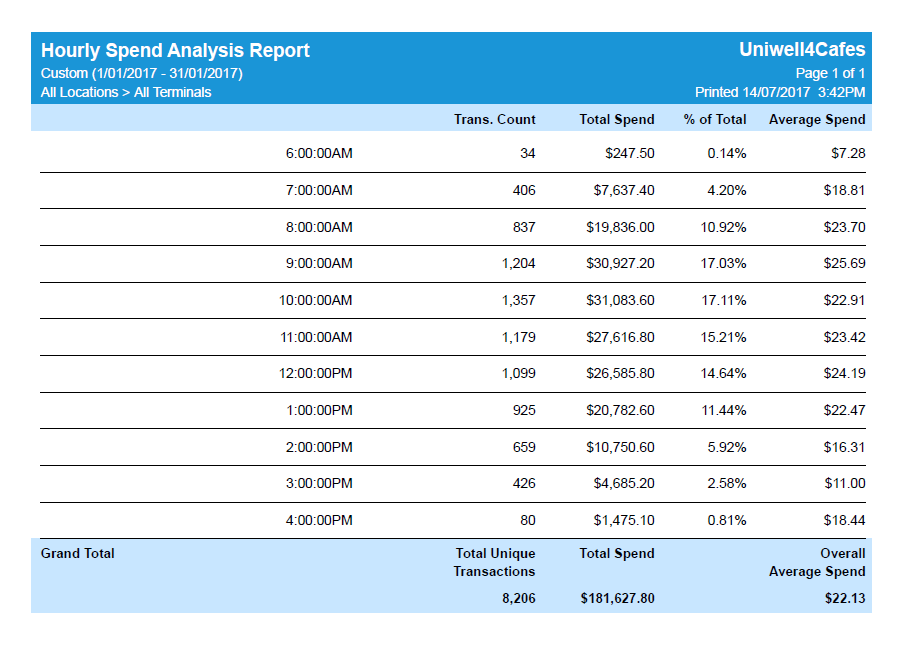
Task: Click the Printed 14/07/2017 timestamp
Action: tap(780, 92)
